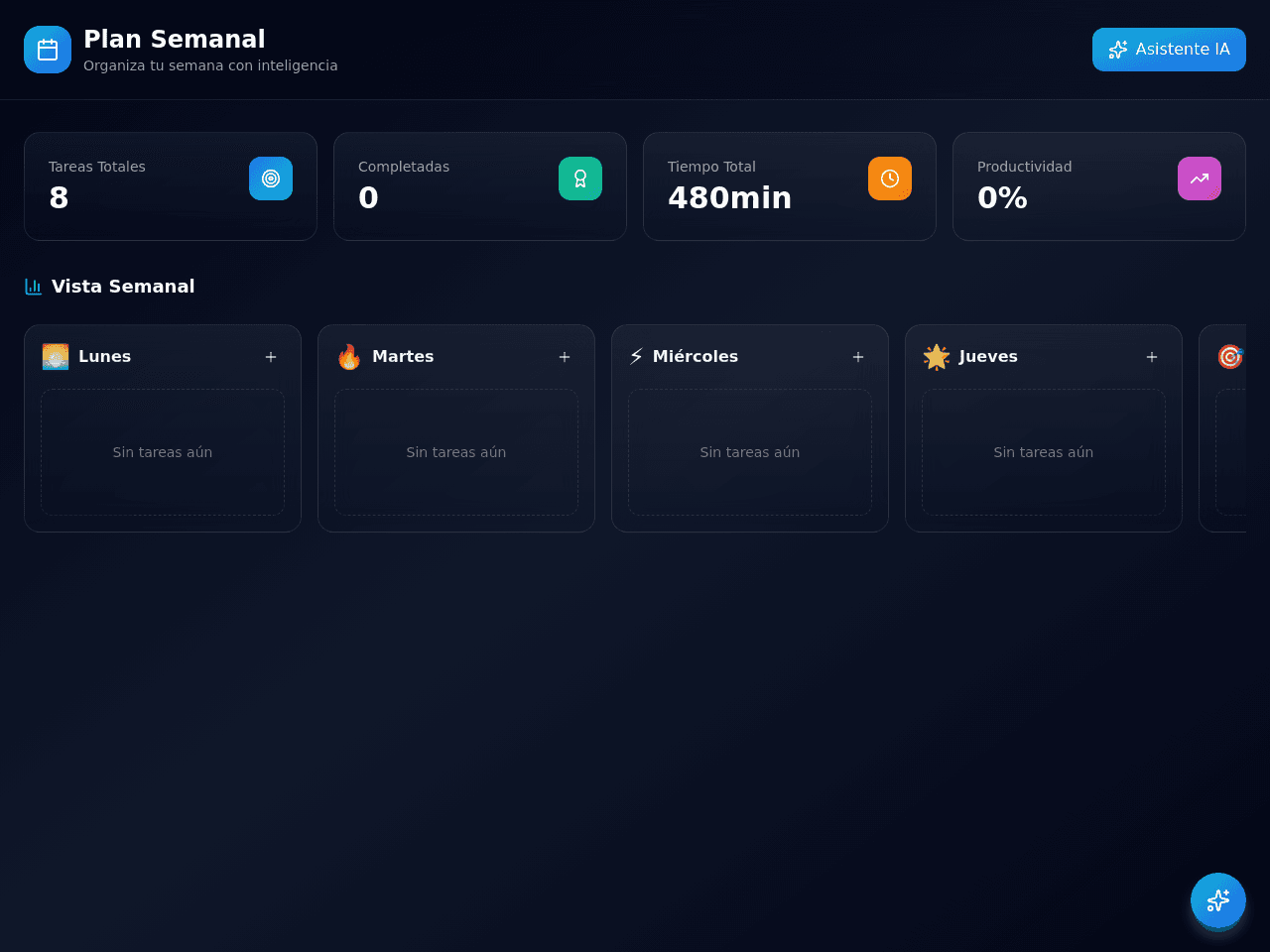Viewport: 1270px width, 952px height.
Task: Click the Productividad label
Action: 1024,167
